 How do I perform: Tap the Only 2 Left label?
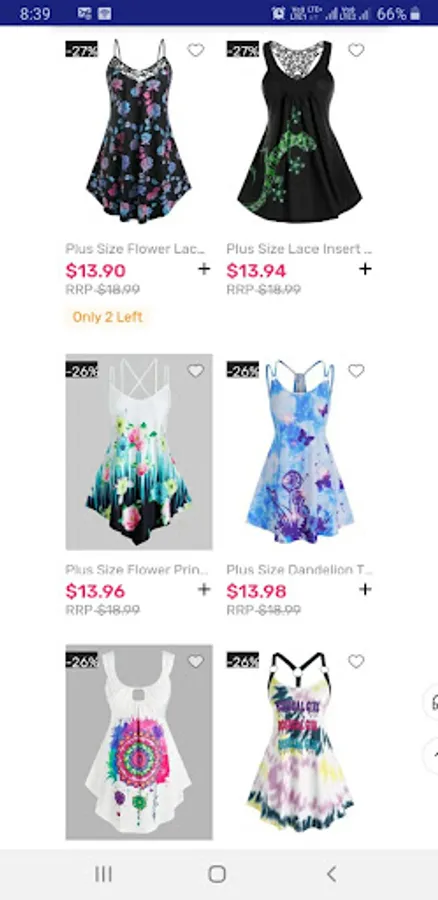(107, 317)
